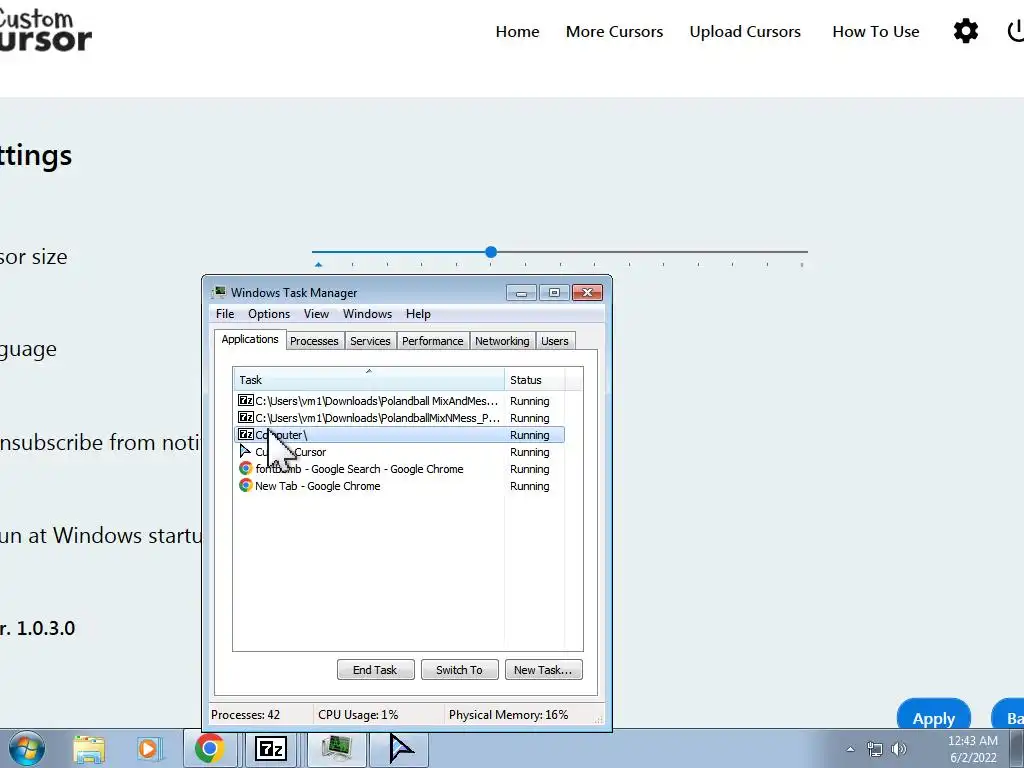Click New Task... button

tap(543, 669)
